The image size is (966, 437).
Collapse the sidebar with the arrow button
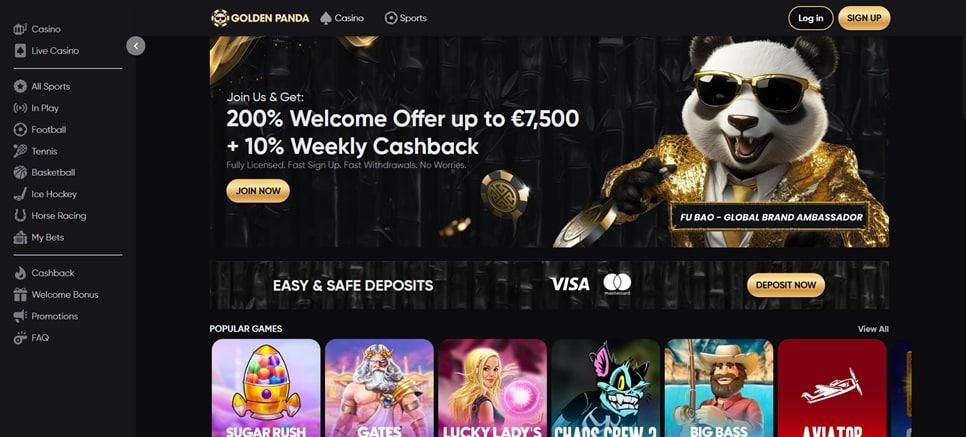tap(136, 46)
